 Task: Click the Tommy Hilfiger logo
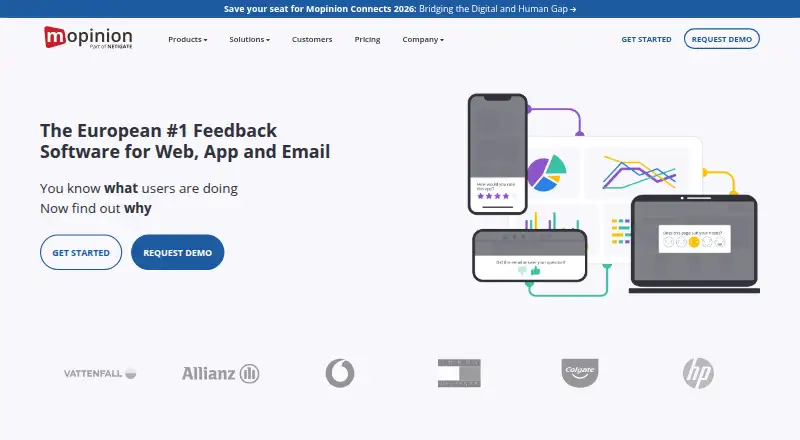point(459,373)
